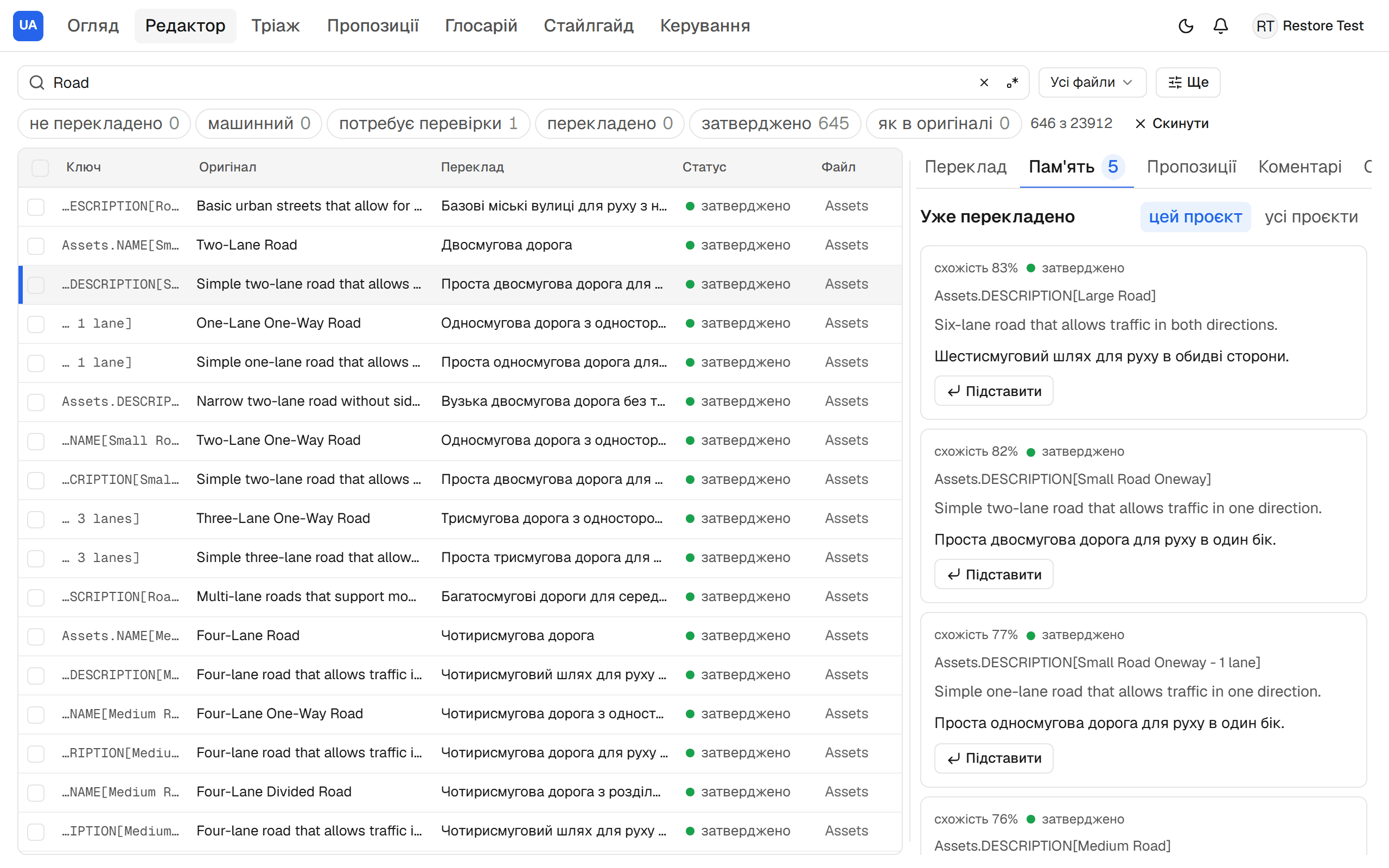Open the Редактор navigation tab
Image resolution: width=1389 pixels, height=868 pixels.
186,26
